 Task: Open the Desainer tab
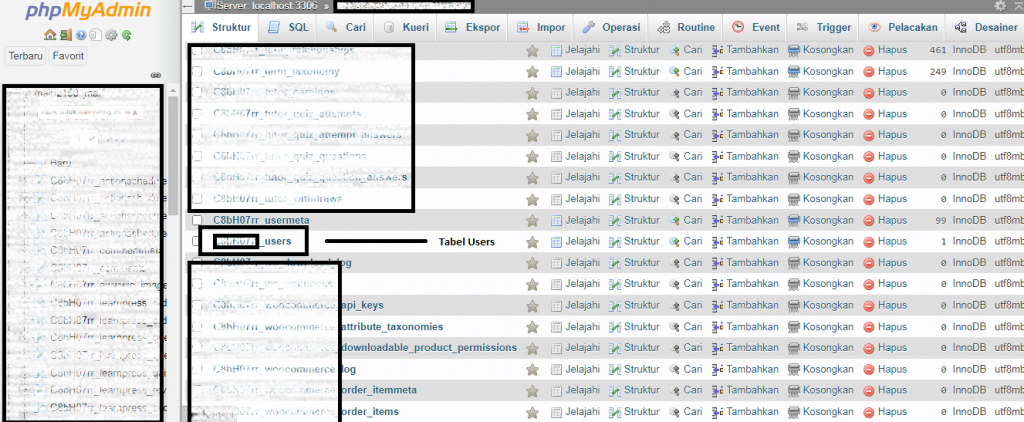point(986,28)
